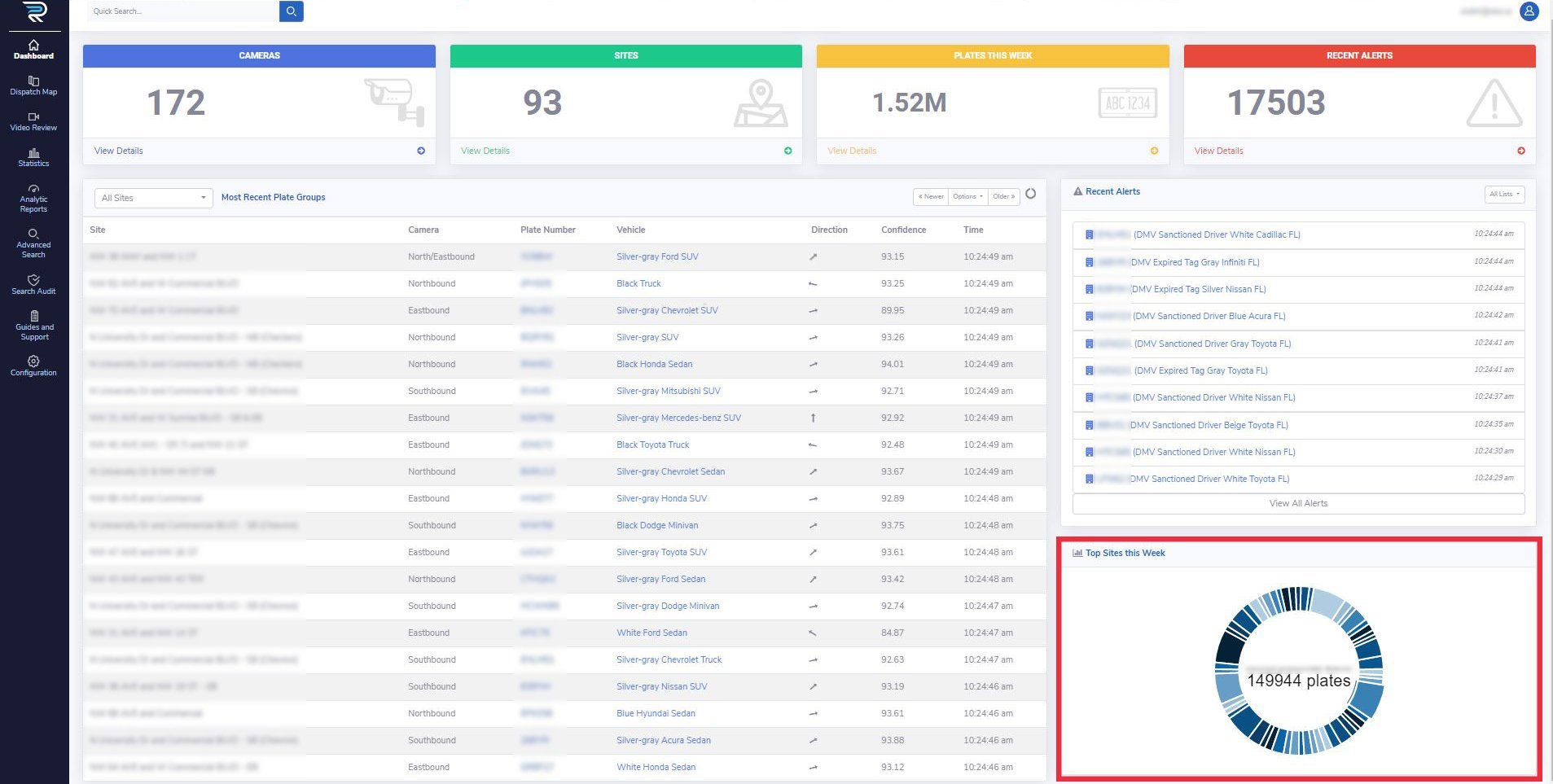The image size is (1553, 784).
Task: Open Dispatch Map from sidebar
Action: [33, 85]
